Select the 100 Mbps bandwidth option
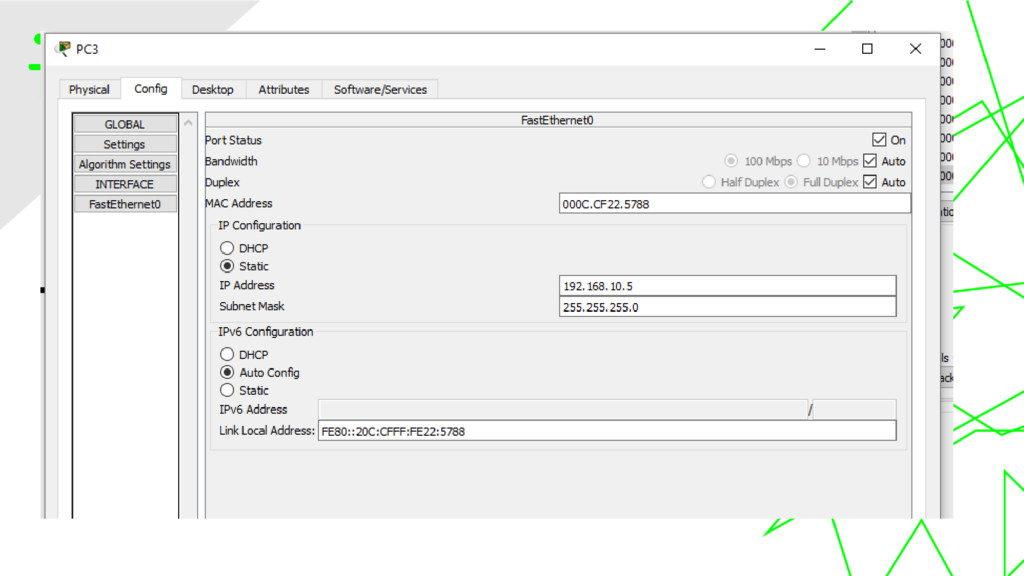 [731, 161]
